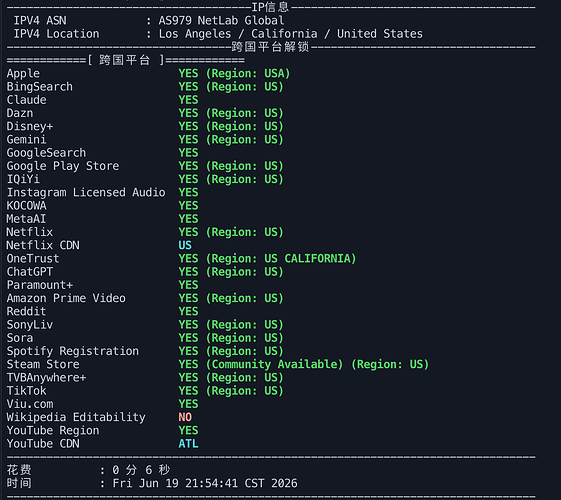Click 'YES (Region: USA)' Apple result
Viewport: 561px width, 500px height.
(234, 73)
